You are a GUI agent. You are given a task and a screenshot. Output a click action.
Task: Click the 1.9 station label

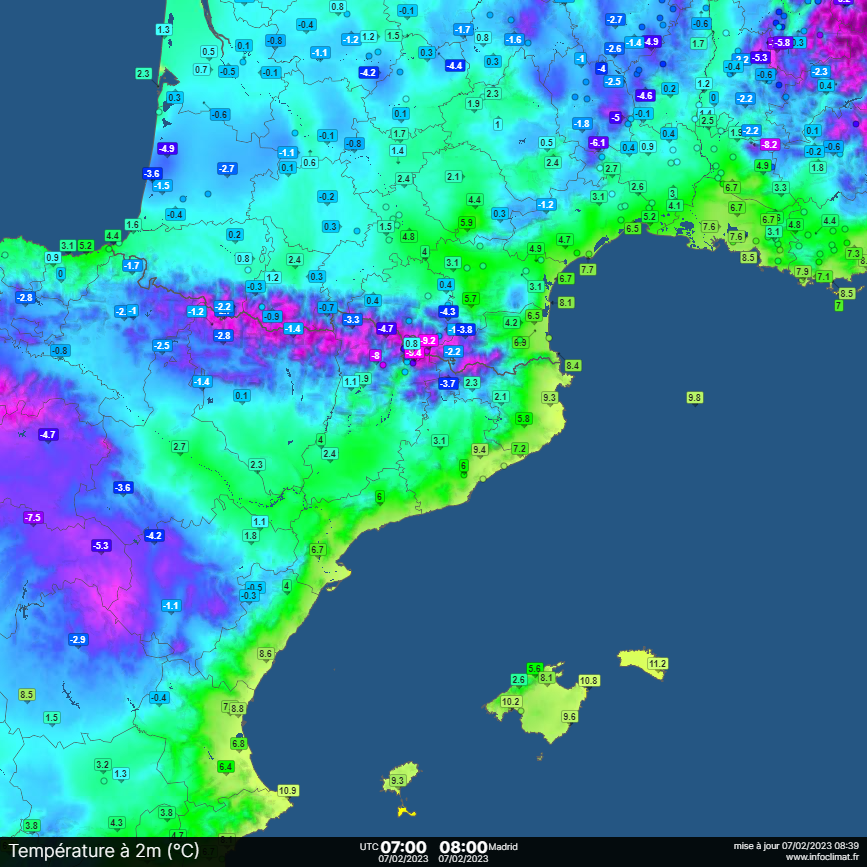tap(473, 104)
